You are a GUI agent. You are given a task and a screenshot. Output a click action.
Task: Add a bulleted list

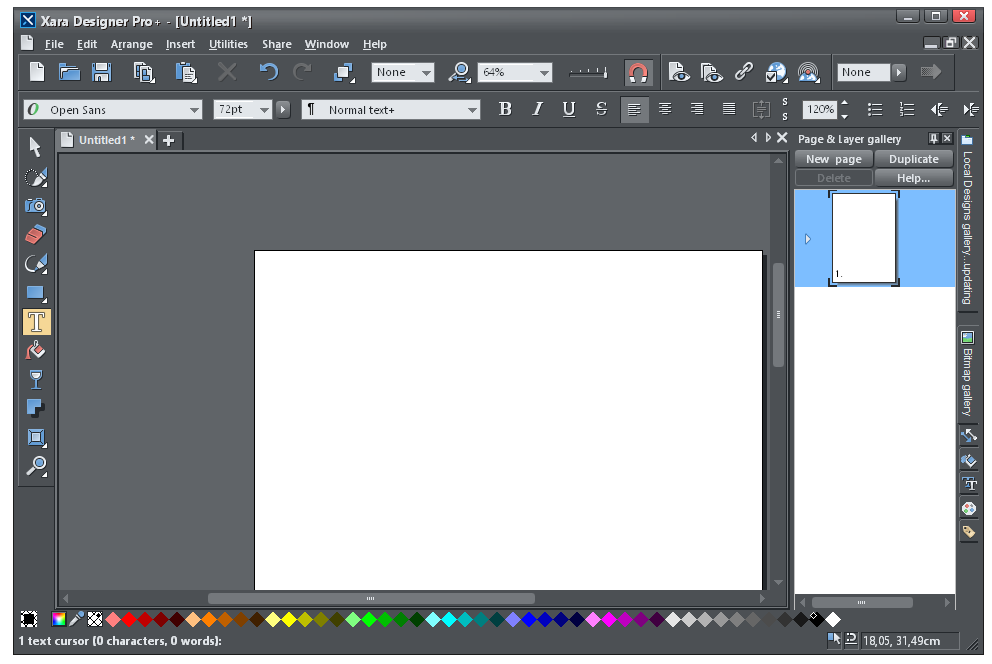point(875,109)
